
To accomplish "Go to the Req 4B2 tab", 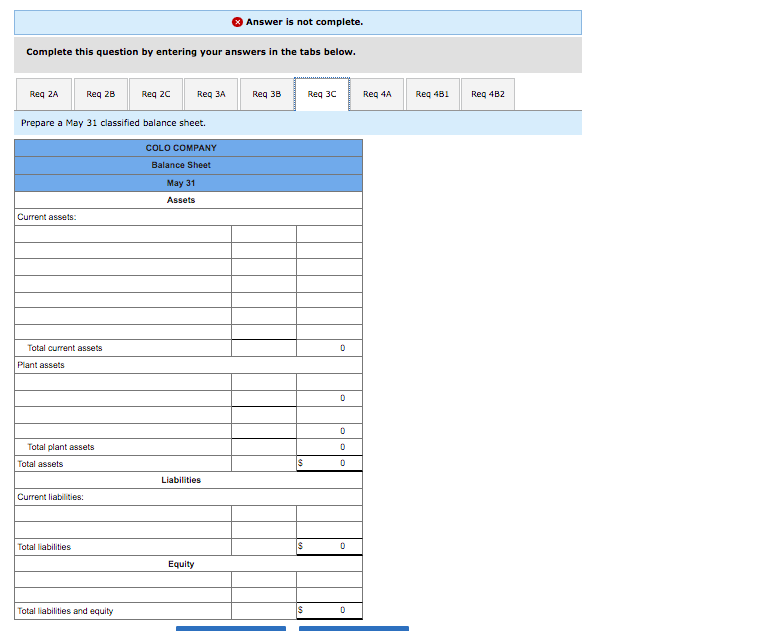I will [x=488, y=94].
